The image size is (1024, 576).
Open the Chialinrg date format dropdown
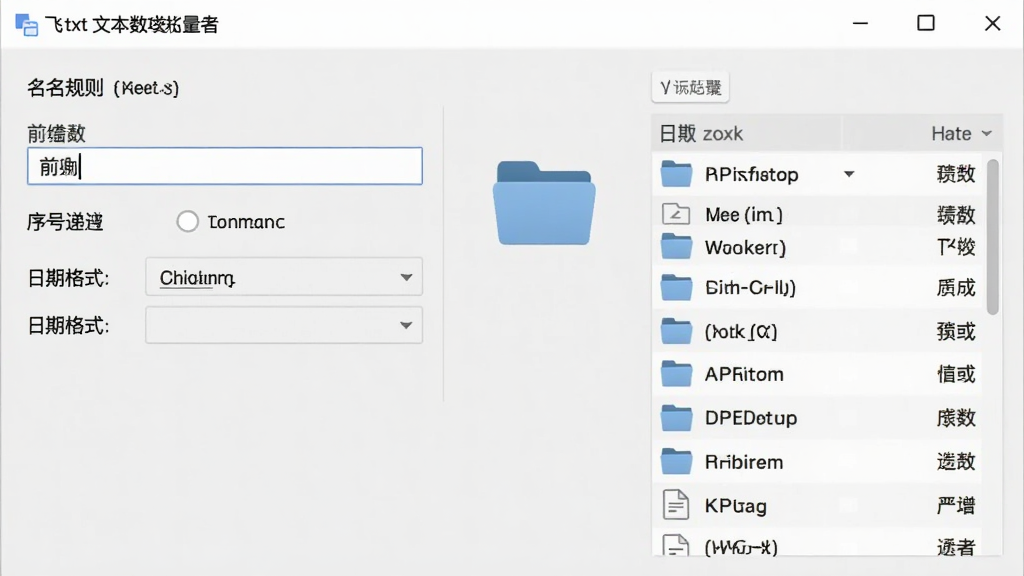[284, 277]
